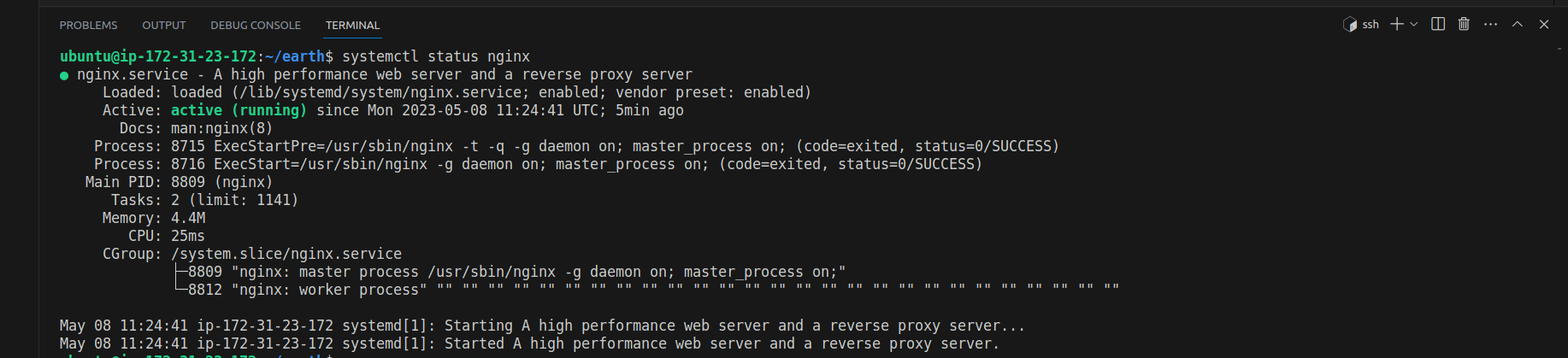Click the ssh terminal name label
Viewport: 1568px width, 358px height.
coord(1371,25)
